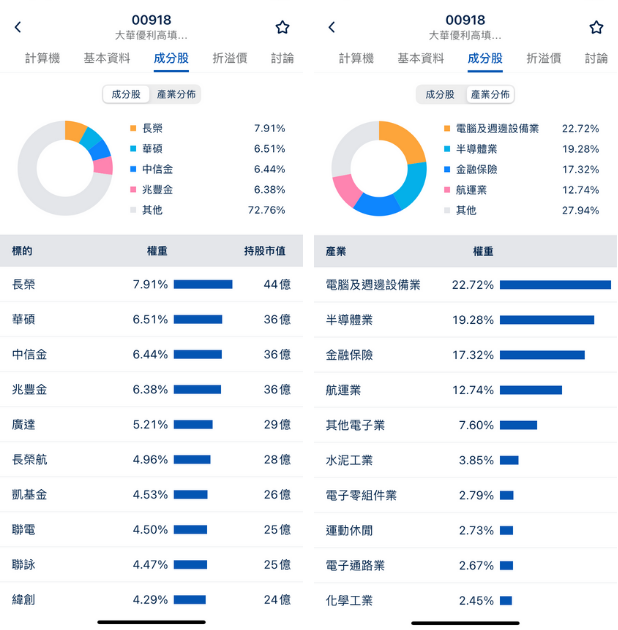Tap pink 航運業 legend swatch

447,190
